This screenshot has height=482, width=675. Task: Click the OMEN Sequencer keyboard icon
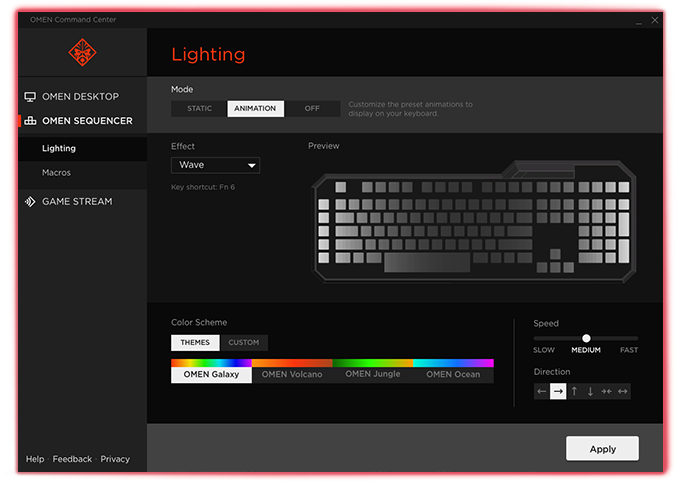(x=30, y=120)
